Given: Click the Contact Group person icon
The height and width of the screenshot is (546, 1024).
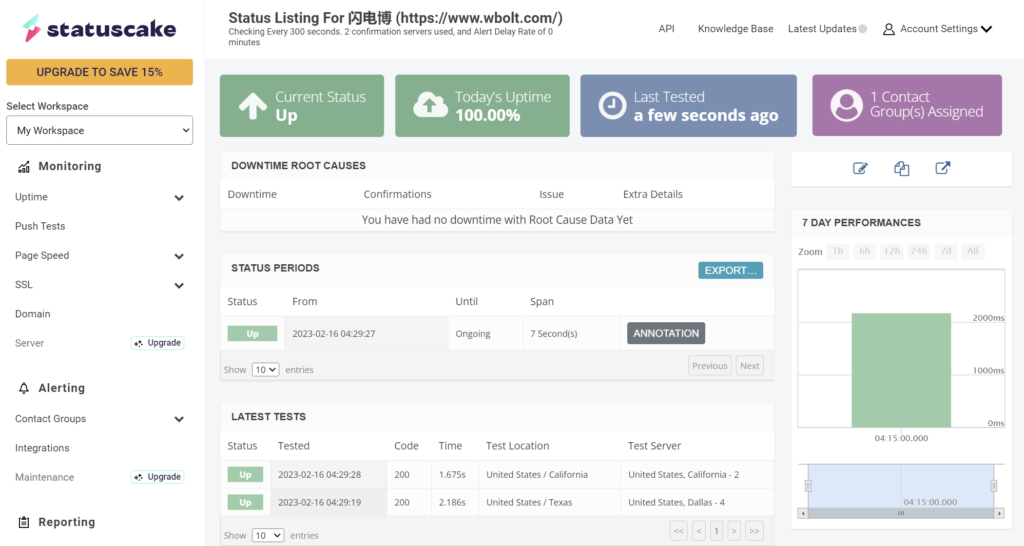Looking at the screenshot, I should (x=846, y=105).
